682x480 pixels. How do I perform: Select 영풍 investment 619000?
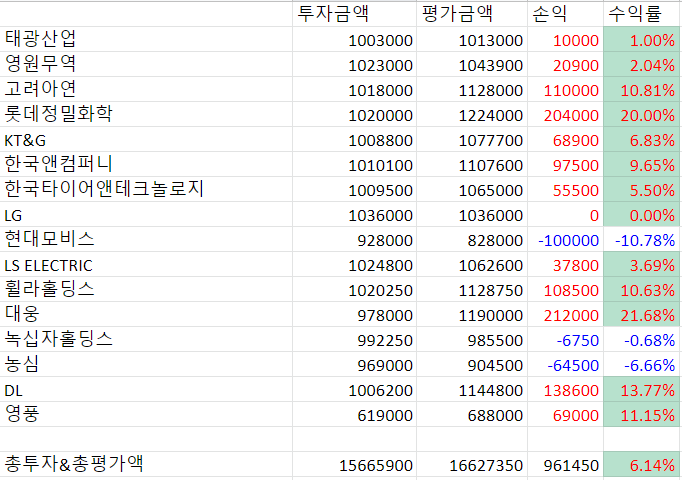point(354,414)
